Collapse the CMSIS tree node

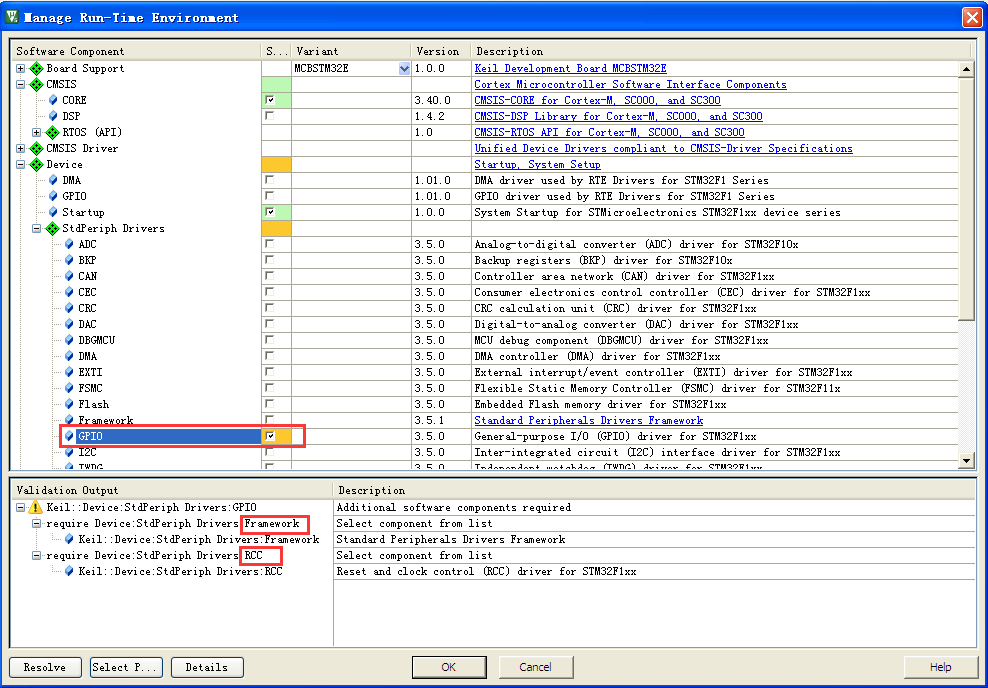coord(21,84)
